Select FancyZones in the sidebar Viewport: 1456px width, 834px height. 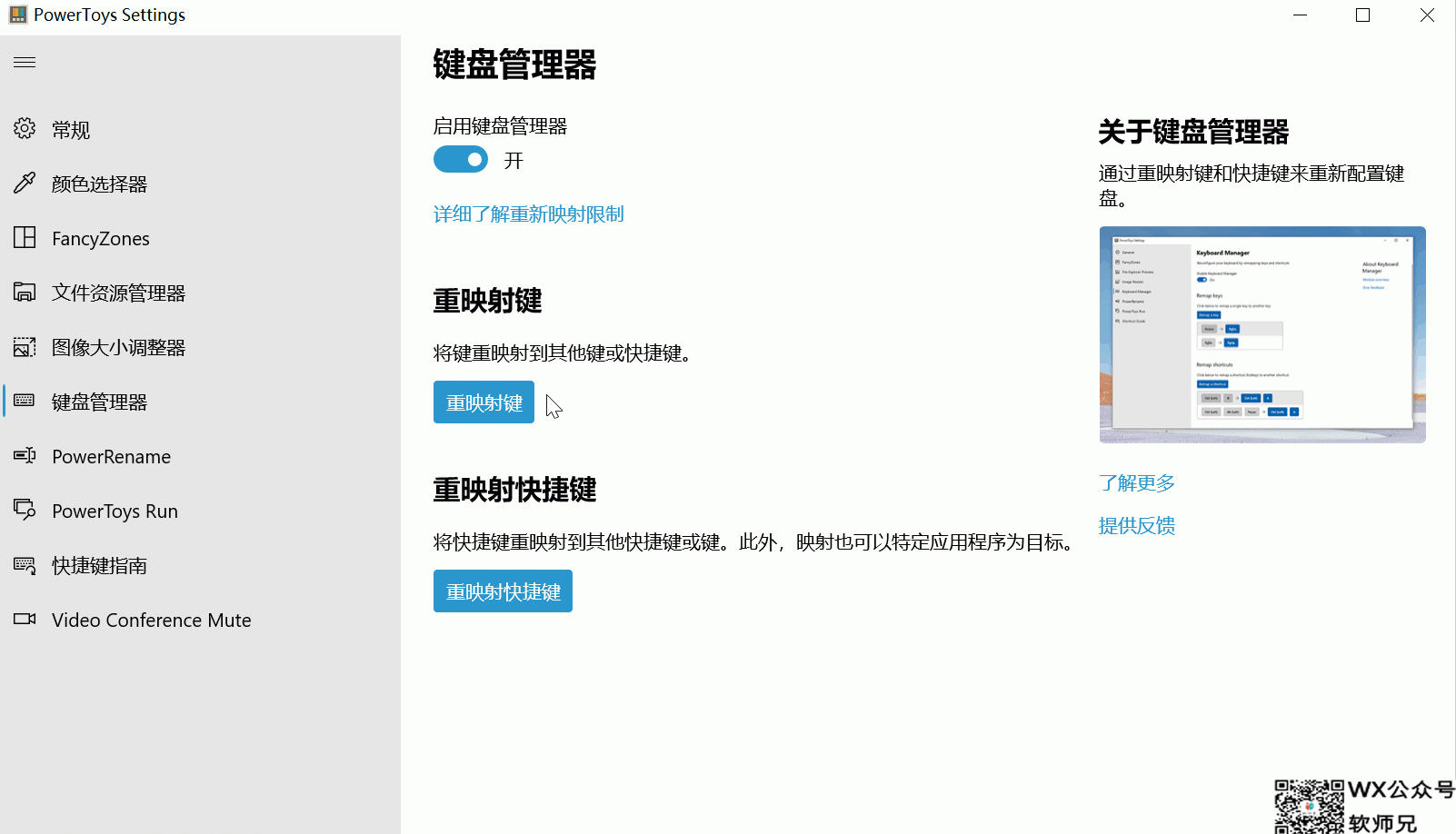point(200,238)
